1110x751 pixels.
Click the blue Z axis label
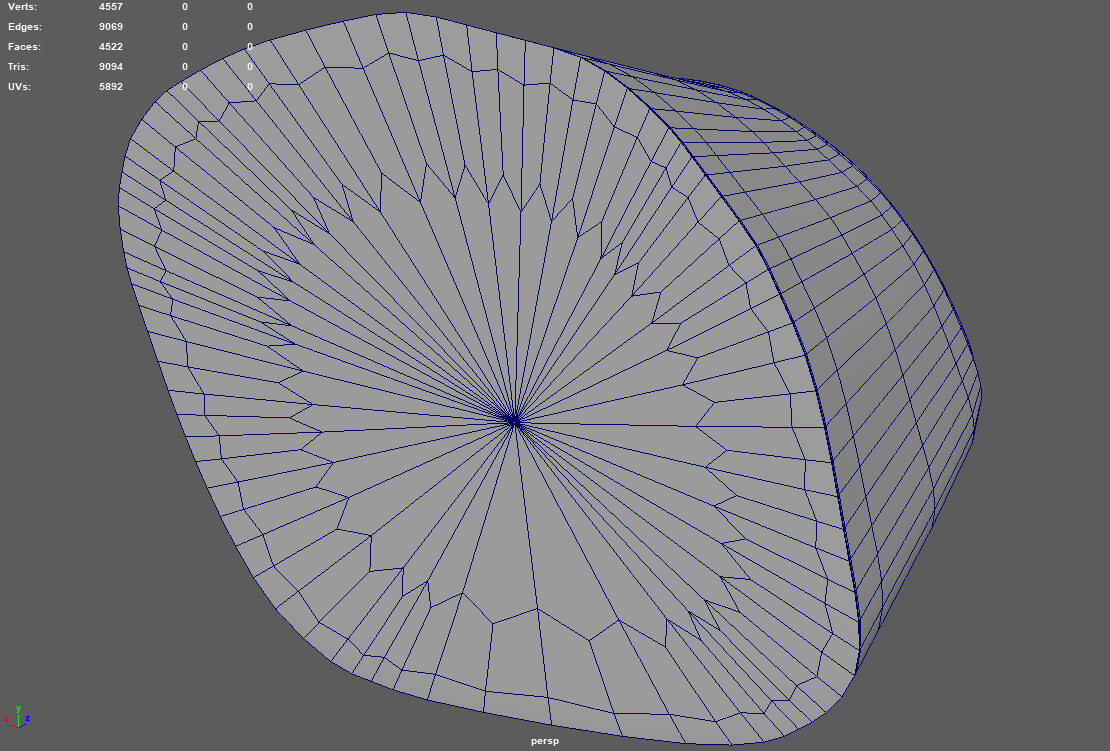click(x=27, y=718)
